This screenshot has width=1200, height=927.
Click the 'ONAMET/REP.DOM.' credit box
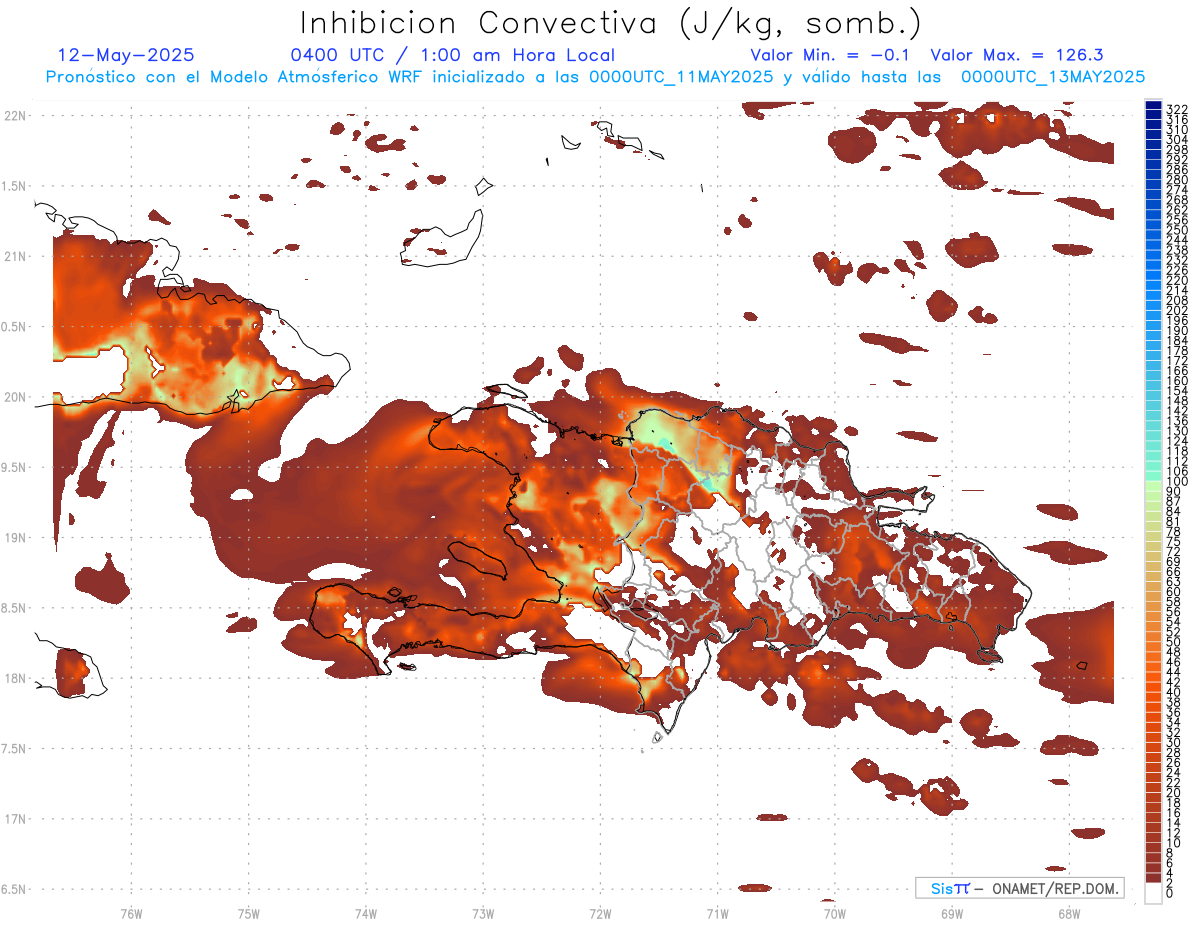click(x=1019, y=888)
